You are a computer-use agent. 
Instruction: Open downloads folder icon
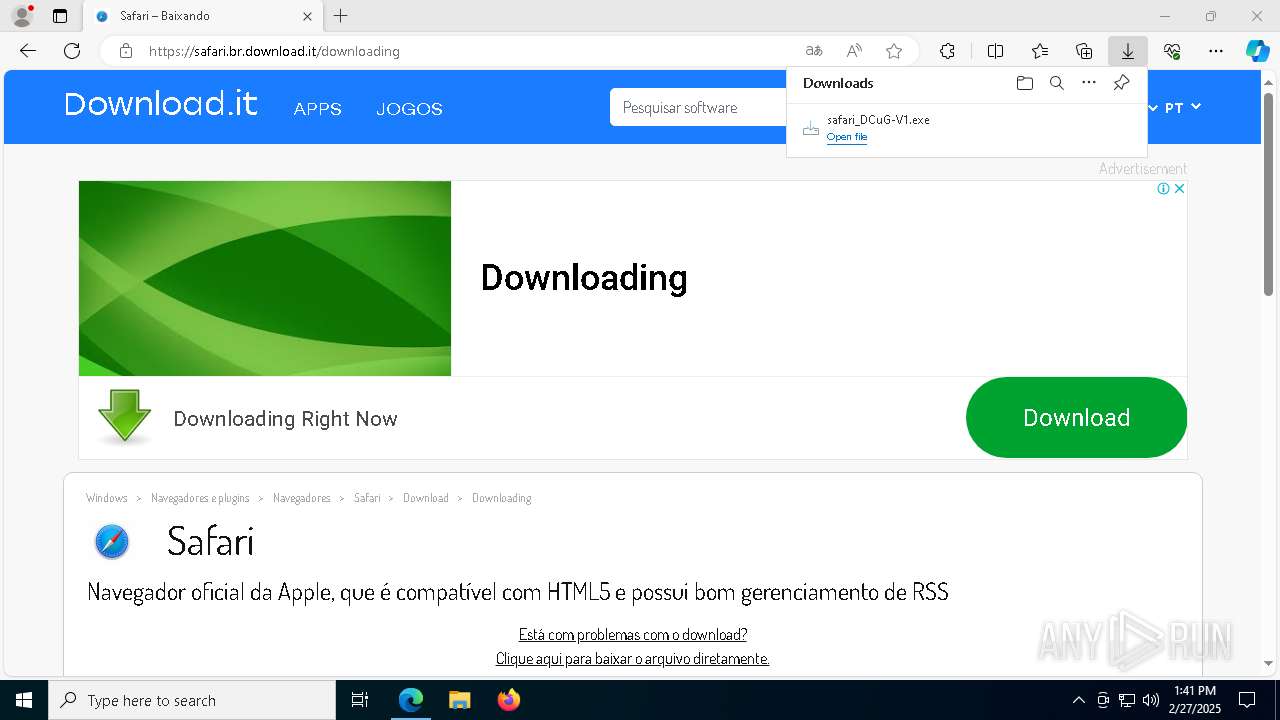pyautogui.click(x=1024, y=83)
